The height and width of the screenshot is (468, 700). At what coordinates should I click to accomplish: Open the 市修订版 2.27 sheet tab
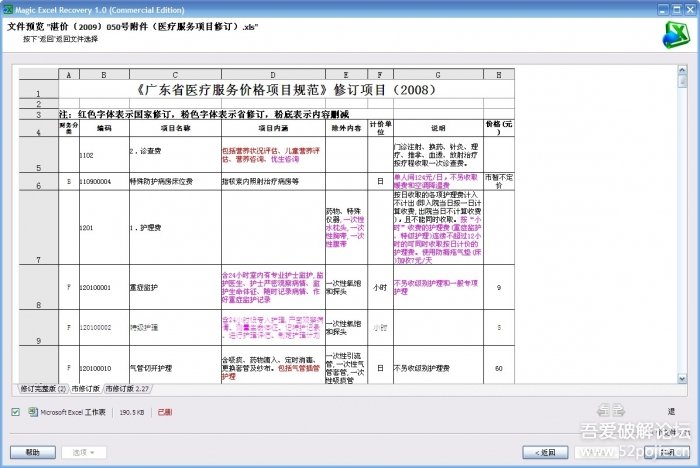click(x=127, y=387)
